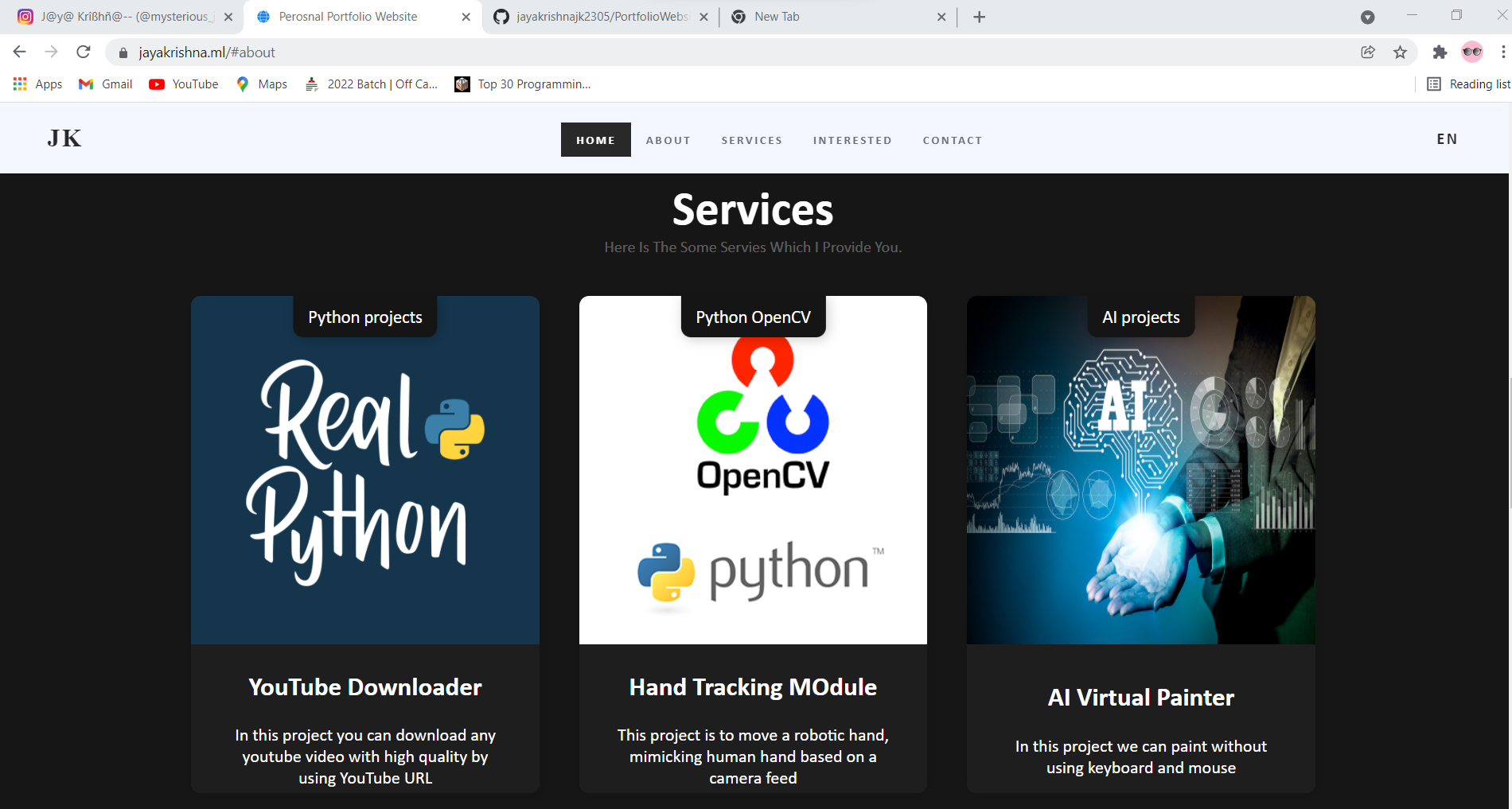Close the Instagram tab
This screenshot has height=809, width=1512.
(x=228, y=17)
